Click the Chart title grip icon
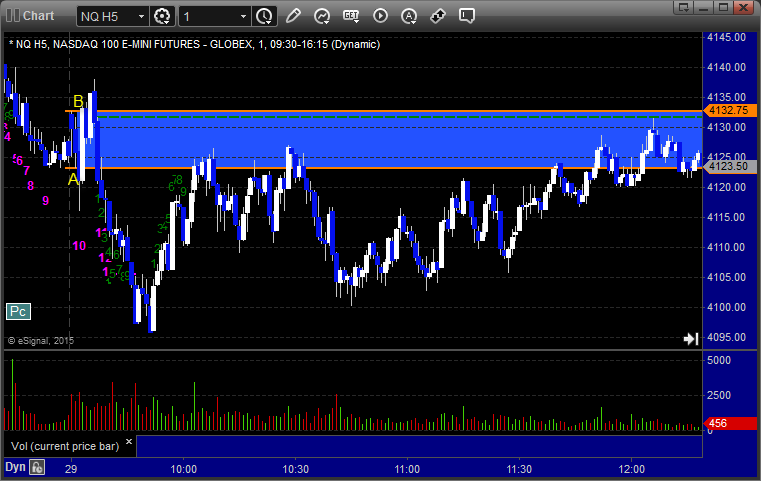761x481 pixels. coord(13,16)
